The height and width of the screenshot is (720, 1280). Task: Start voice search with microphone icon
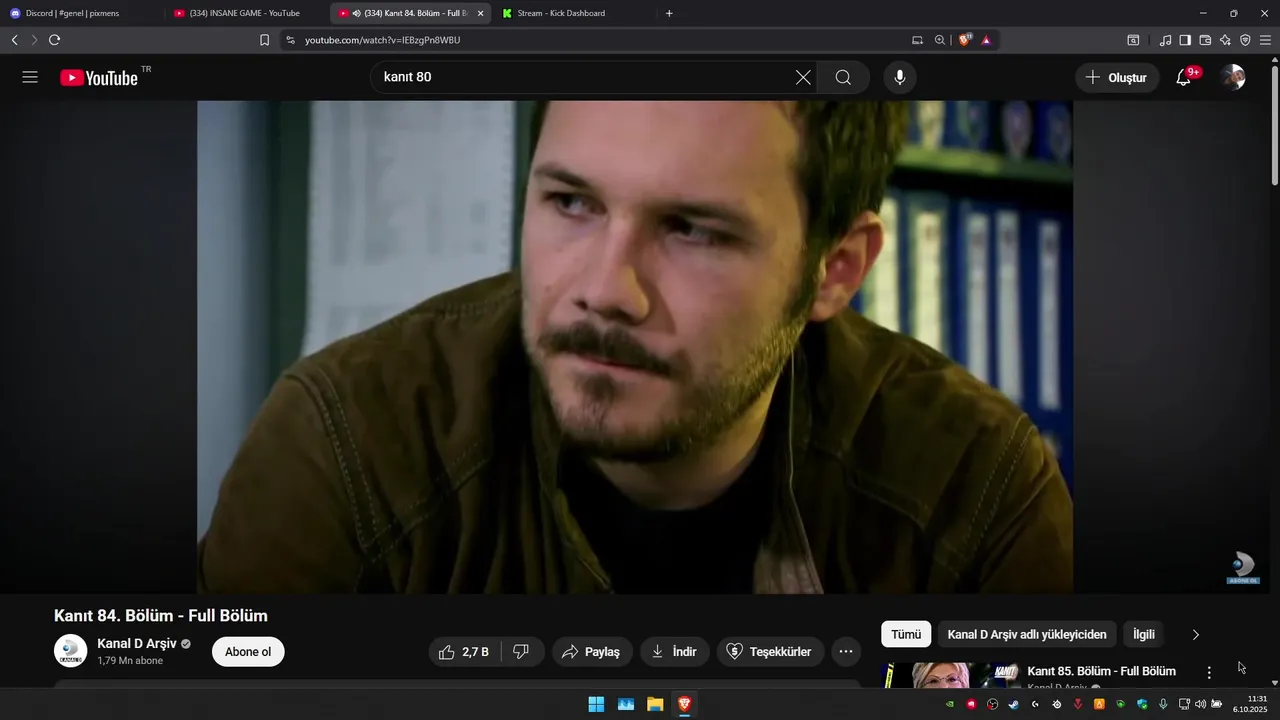[x=900, y=77]
